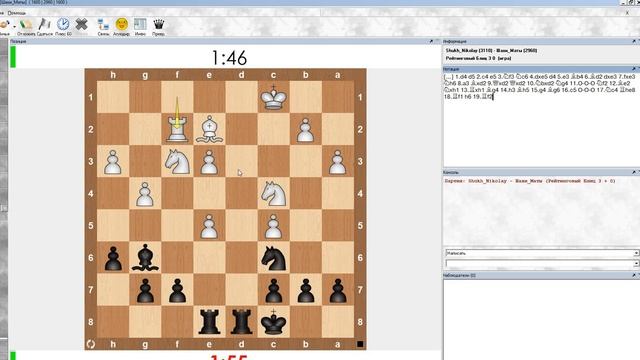Image resolution: width=640 pixels, height=360 pixels.
Task: Pin the Позиция panel with its pushpin
Action: (431, 41)
